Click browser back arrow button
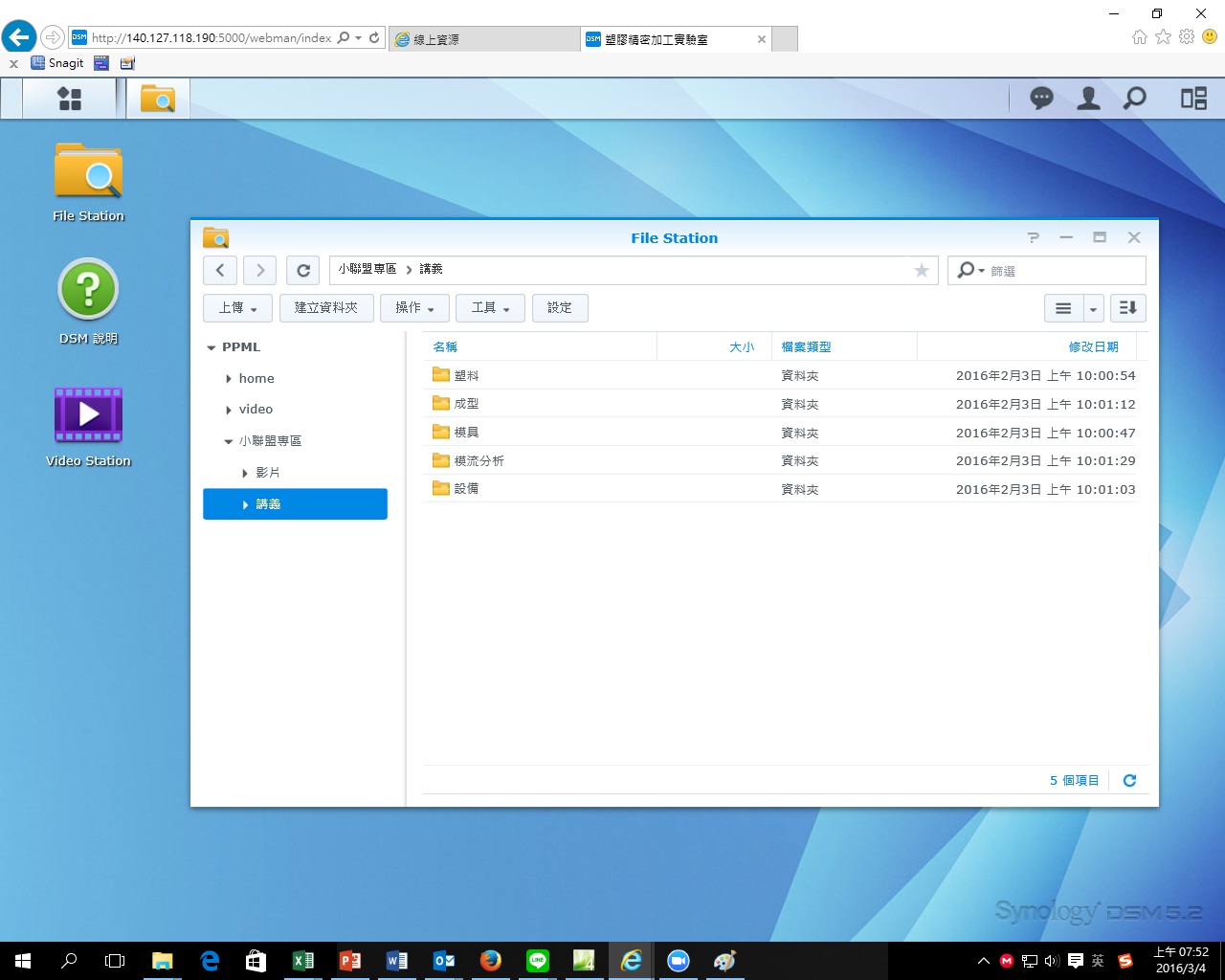Viewport: 1225px width, 980px height. click(18, 37)
